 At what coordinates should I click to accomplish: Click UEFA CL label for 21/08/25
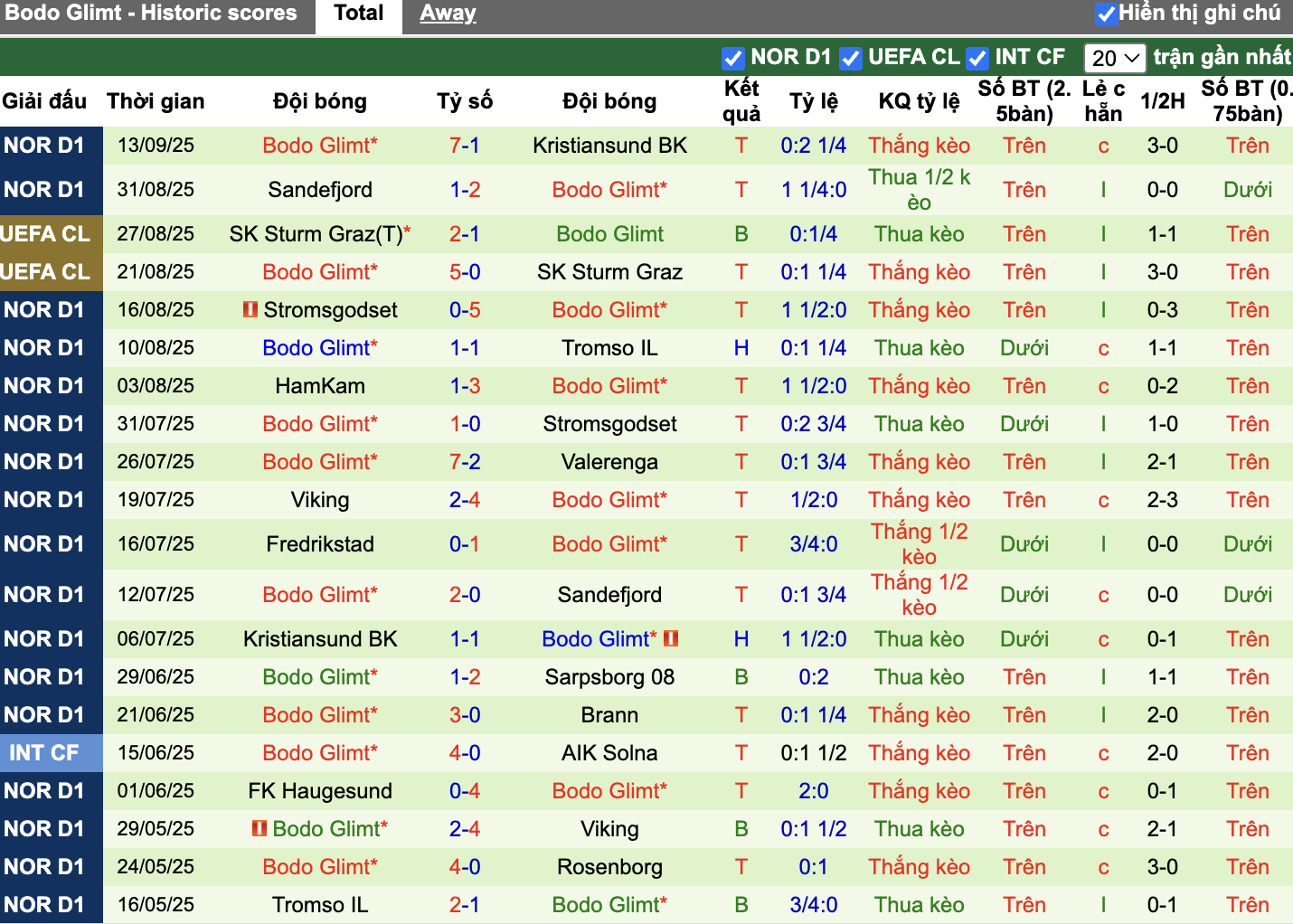(x=45, y=272)
